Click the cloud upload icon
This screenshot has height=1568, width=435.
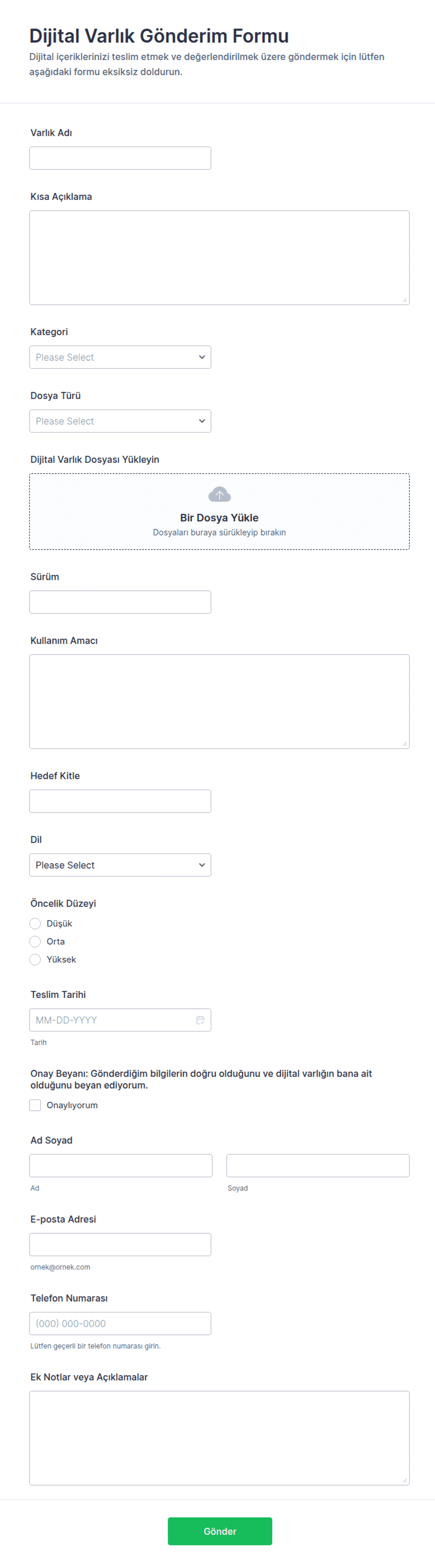(x=219, y=494)
